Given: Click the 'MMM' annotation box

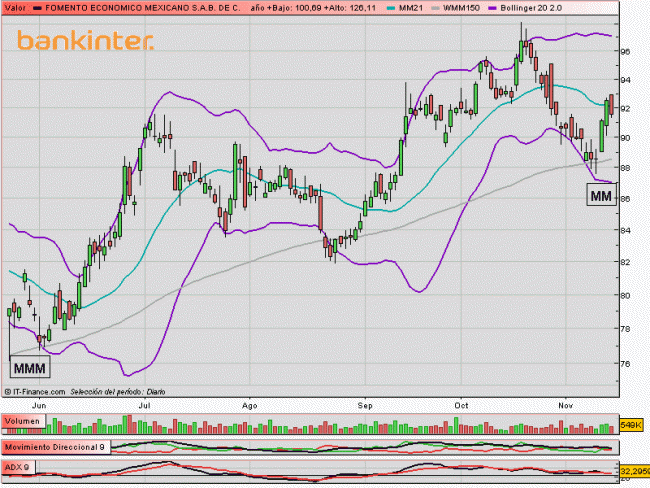Looking at the screenshot, I should coord(30,368).
